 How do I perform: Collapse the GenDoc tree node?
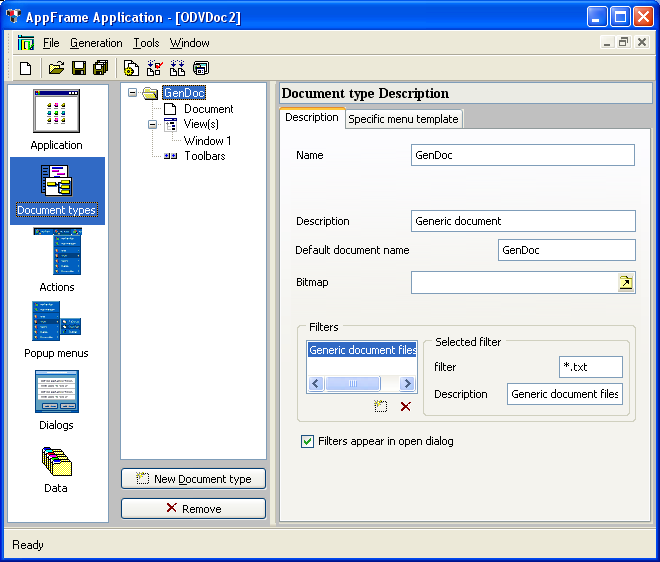133,93
